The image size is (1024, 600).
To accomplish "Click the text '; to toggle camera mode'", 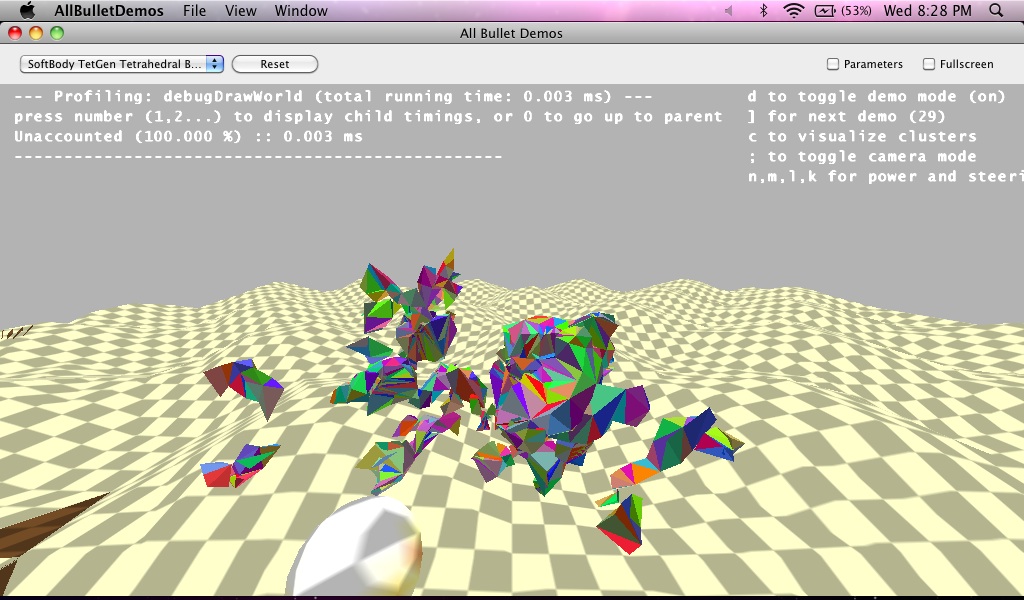I will 862,157.
